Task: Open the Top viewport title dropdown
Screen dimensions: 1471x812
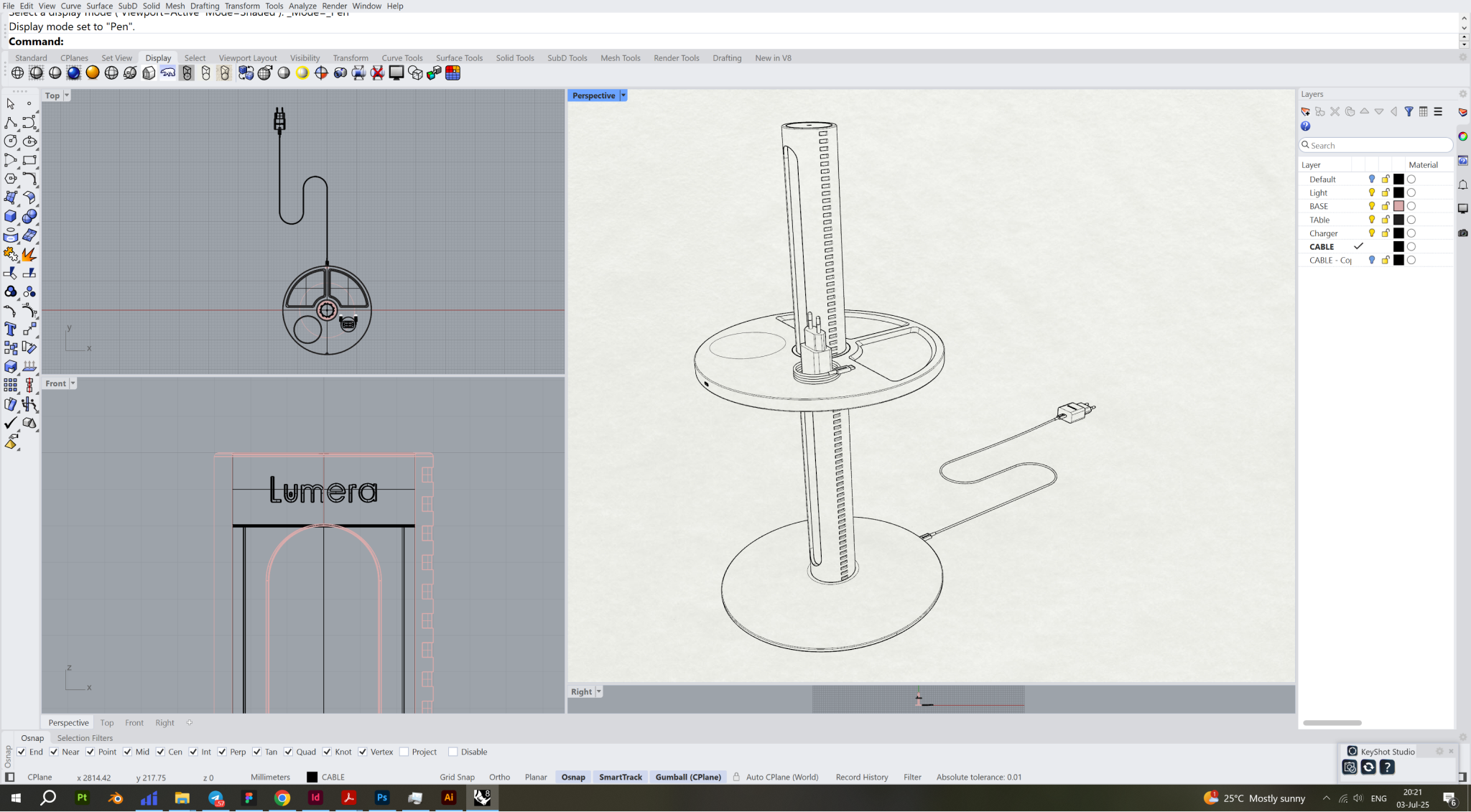Action: pyautogui.click(x=67, y=95)
